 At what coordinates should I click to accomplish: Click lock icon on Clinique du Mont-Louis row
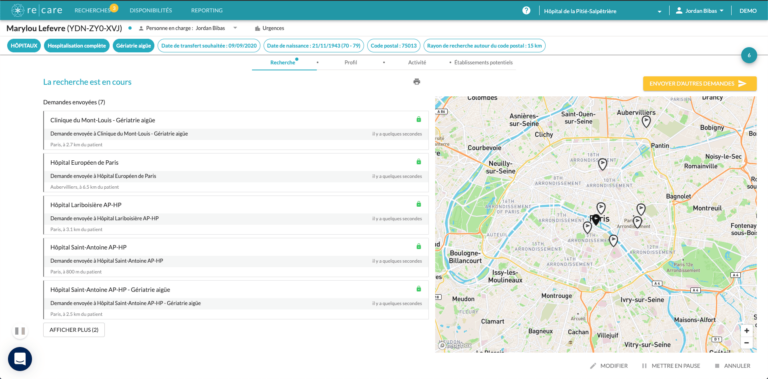[x=418, y=119]
